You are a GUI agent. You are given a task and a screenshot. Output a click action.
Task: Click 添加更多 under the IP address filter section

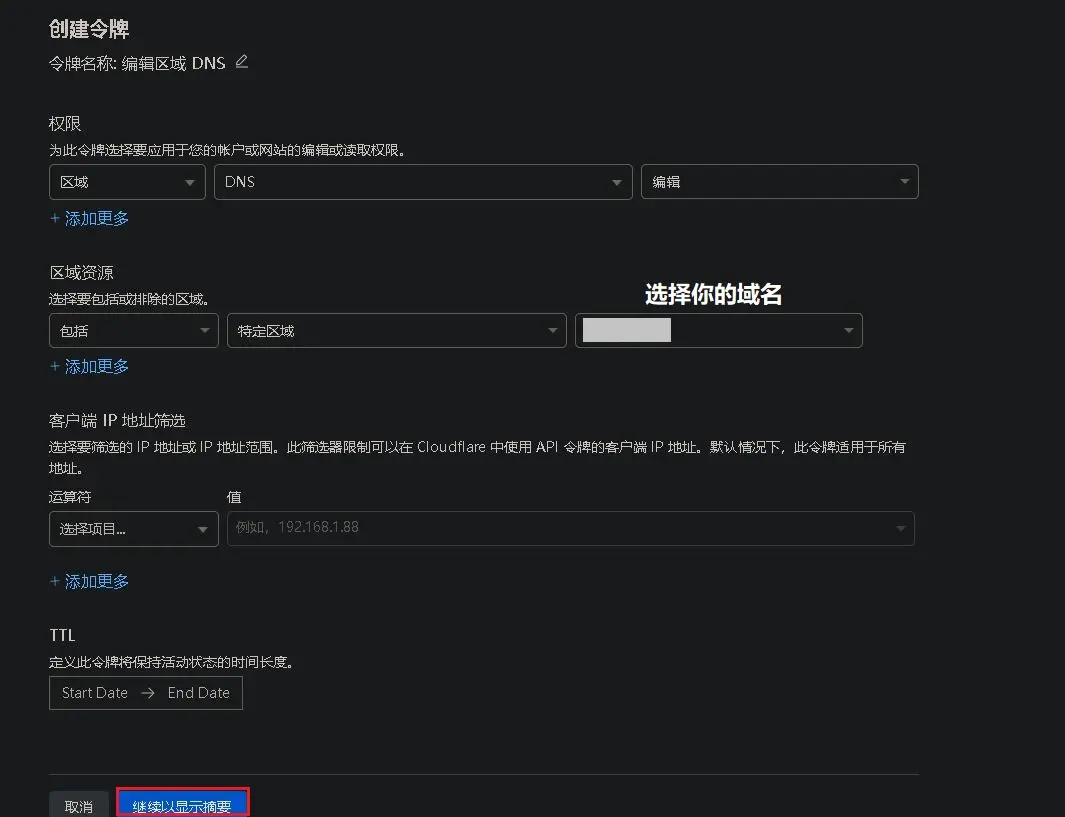click(89, 581)
